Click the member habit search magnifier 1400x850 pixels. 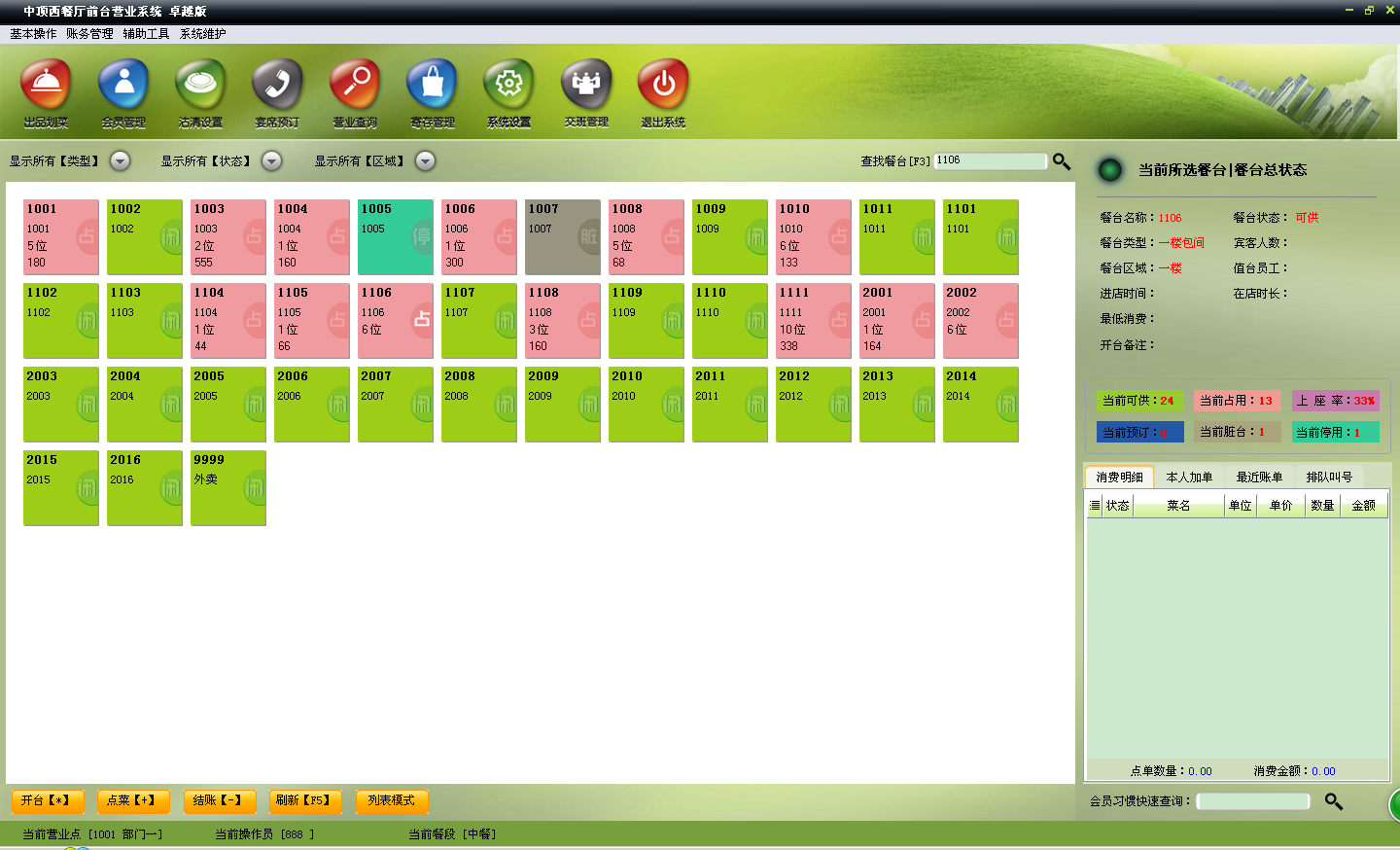pyautogui.click(x=1334, y=801)
